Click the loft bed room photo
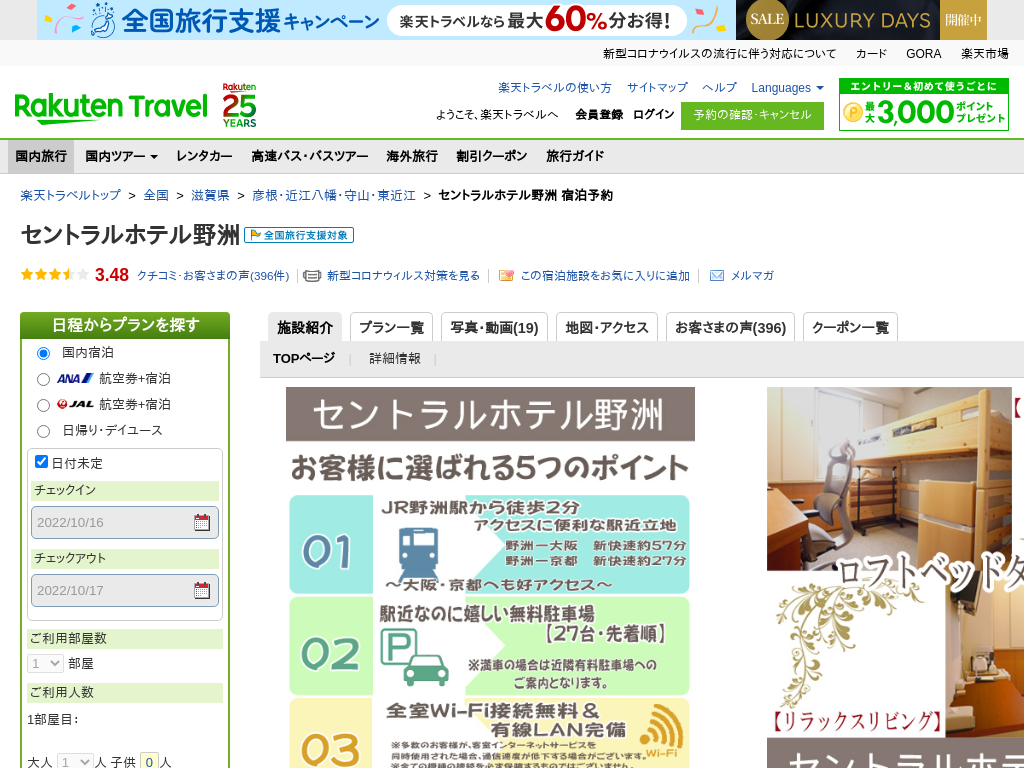 pos(889,479)
